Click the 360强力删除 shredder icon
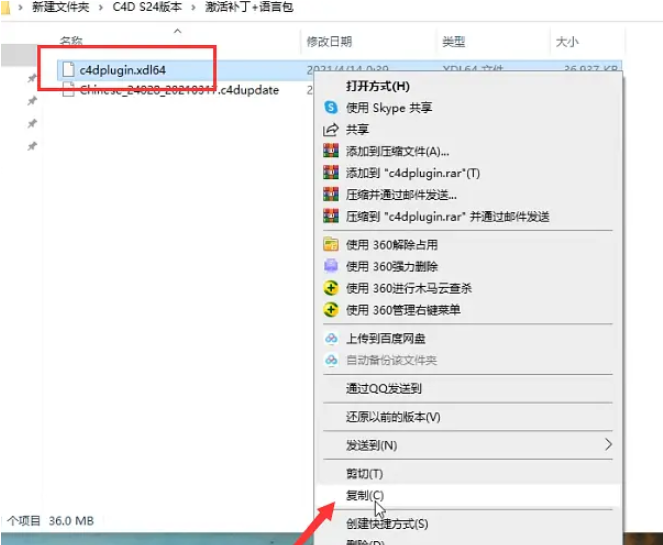 pyautogui.click(x=331, y=266)
